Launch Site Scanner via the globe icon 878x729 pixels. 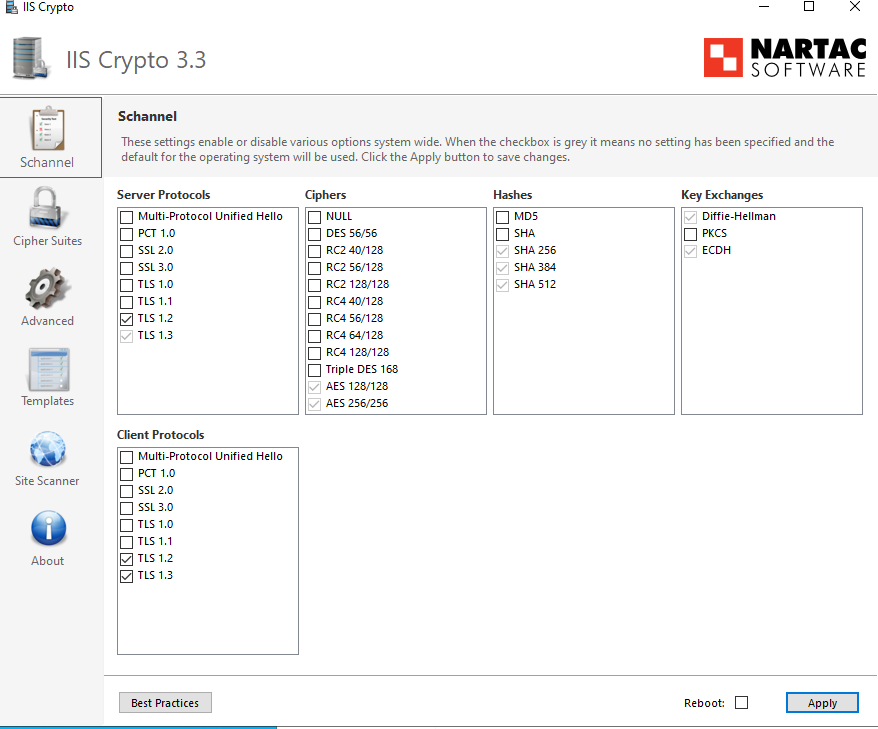coord(48,448)
